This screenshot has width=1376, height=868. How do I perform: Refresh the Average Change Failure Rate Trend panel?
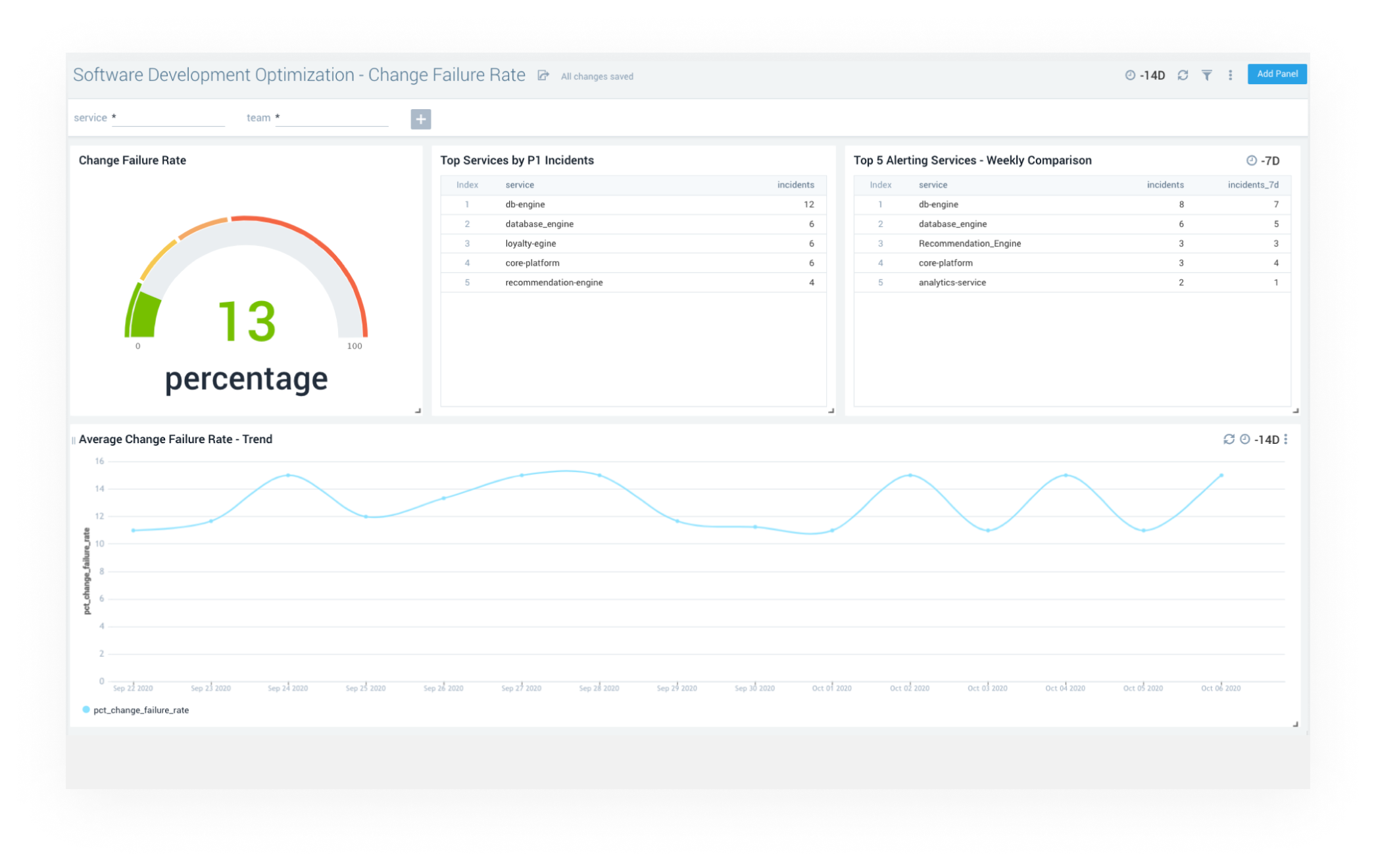click(x=1229, y=439)
